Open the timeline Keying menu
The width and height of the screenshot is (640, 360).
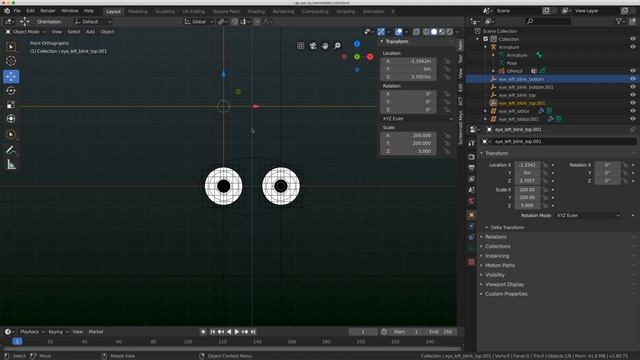tap(58, 332)
